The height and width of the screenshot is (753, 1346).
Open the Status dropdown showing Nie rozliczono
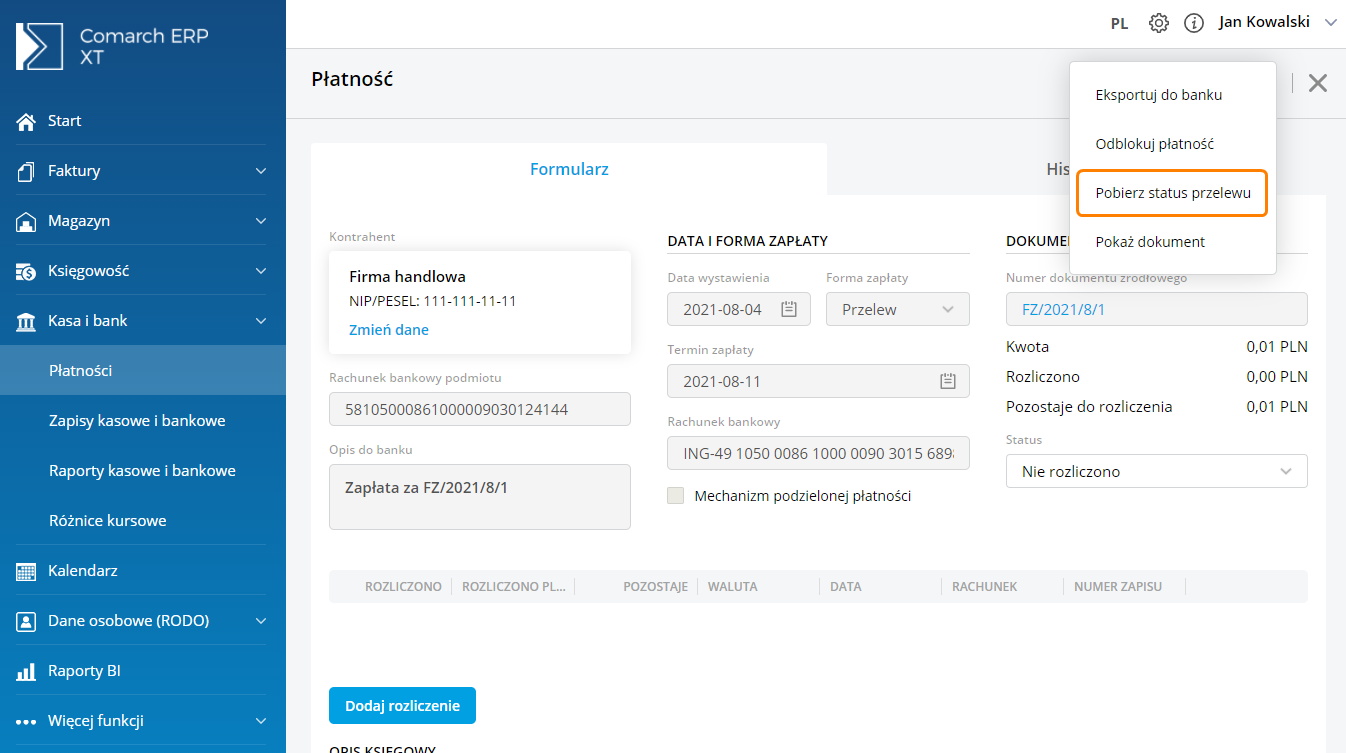point(1156,471)
